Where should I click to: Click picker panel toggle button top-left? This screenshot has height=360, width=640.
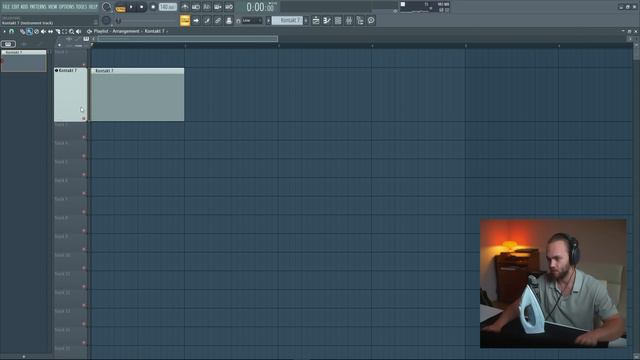click(8, 44)
